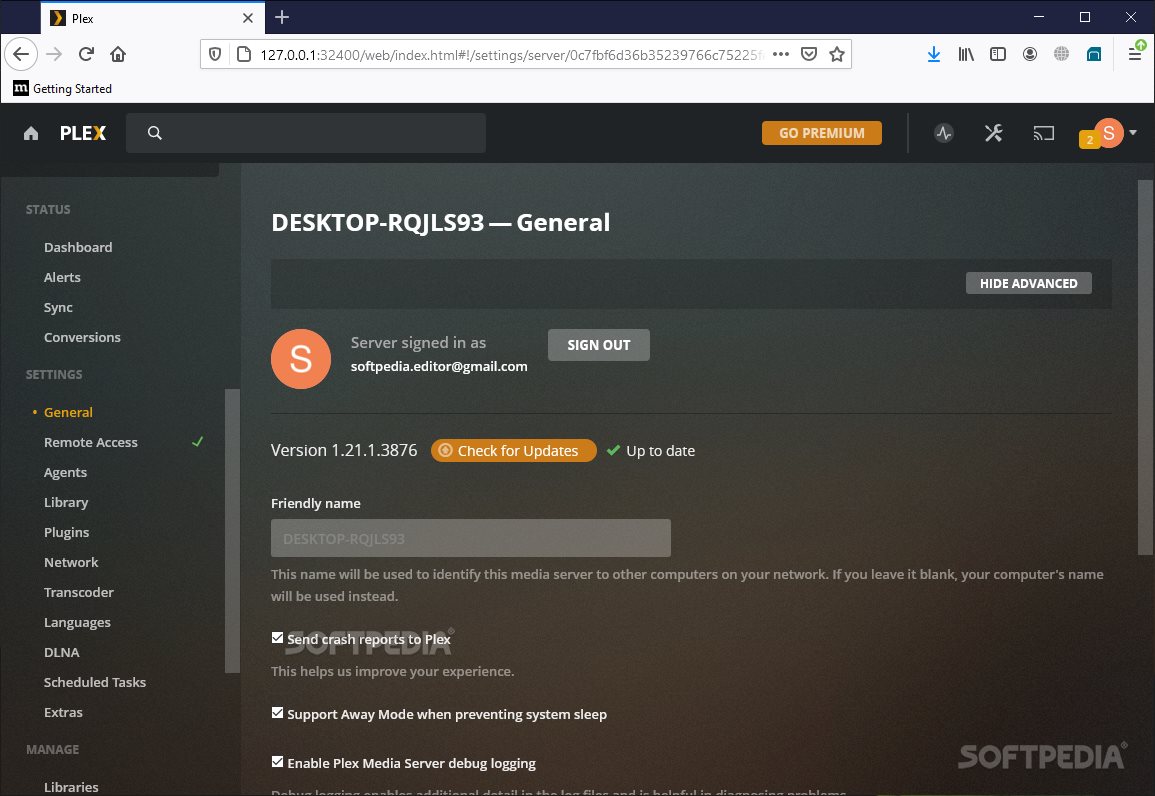Open Alerts in the sidebar
Viewport: 1155px width, 796px height.
62,278
